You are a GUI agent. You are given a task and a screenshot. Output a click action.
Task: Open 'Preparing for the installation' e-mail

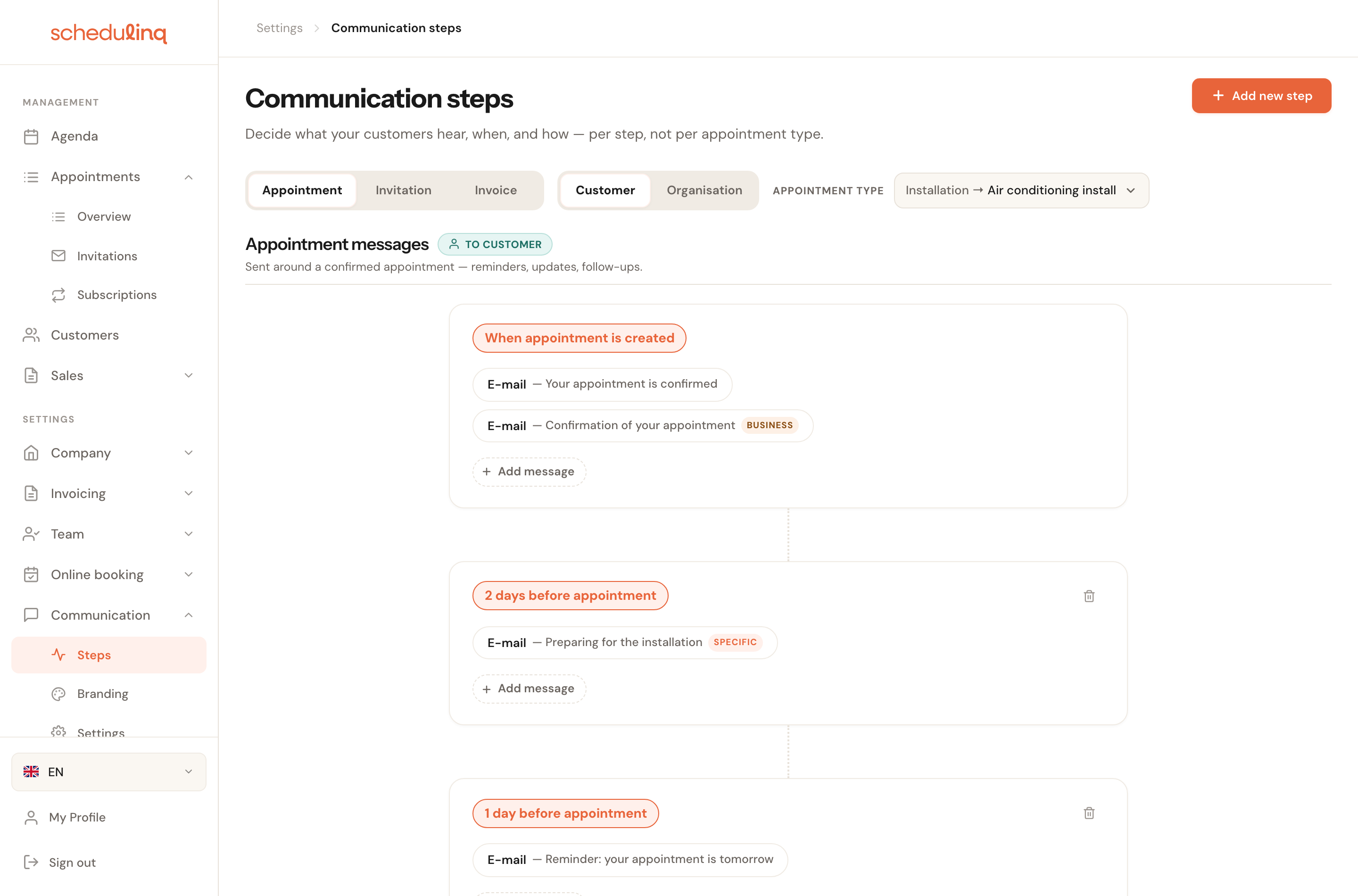625,642
